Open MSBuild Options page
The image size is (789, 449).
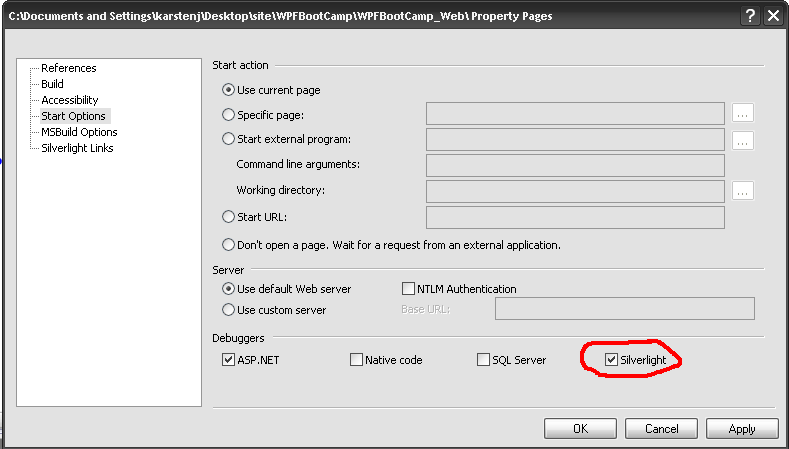[79, 132]
